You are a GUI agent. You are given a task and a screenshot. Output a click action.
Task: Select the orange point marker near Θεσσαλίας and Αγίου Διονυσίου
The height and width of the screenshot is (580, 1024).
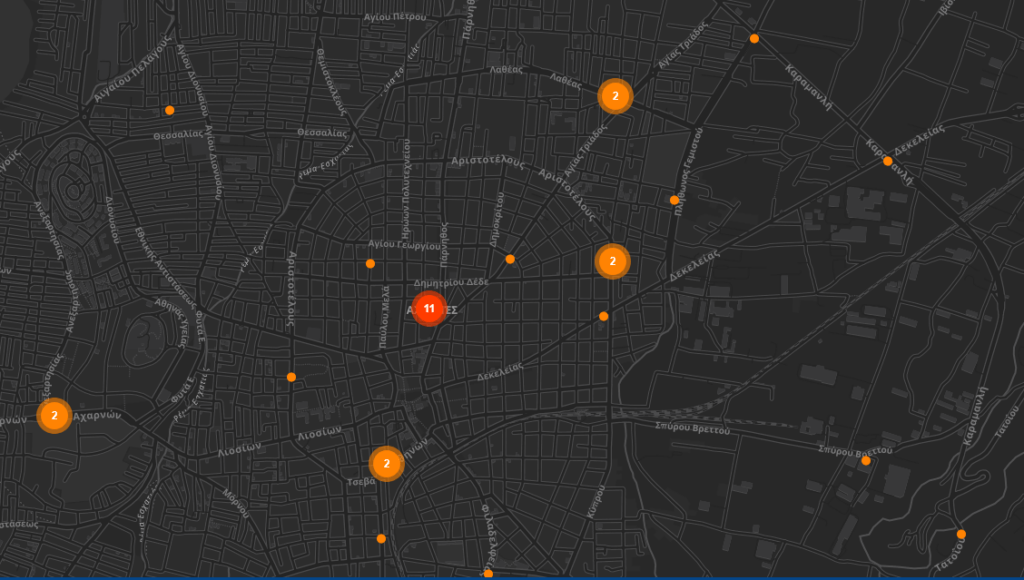(x=170, y=110)
